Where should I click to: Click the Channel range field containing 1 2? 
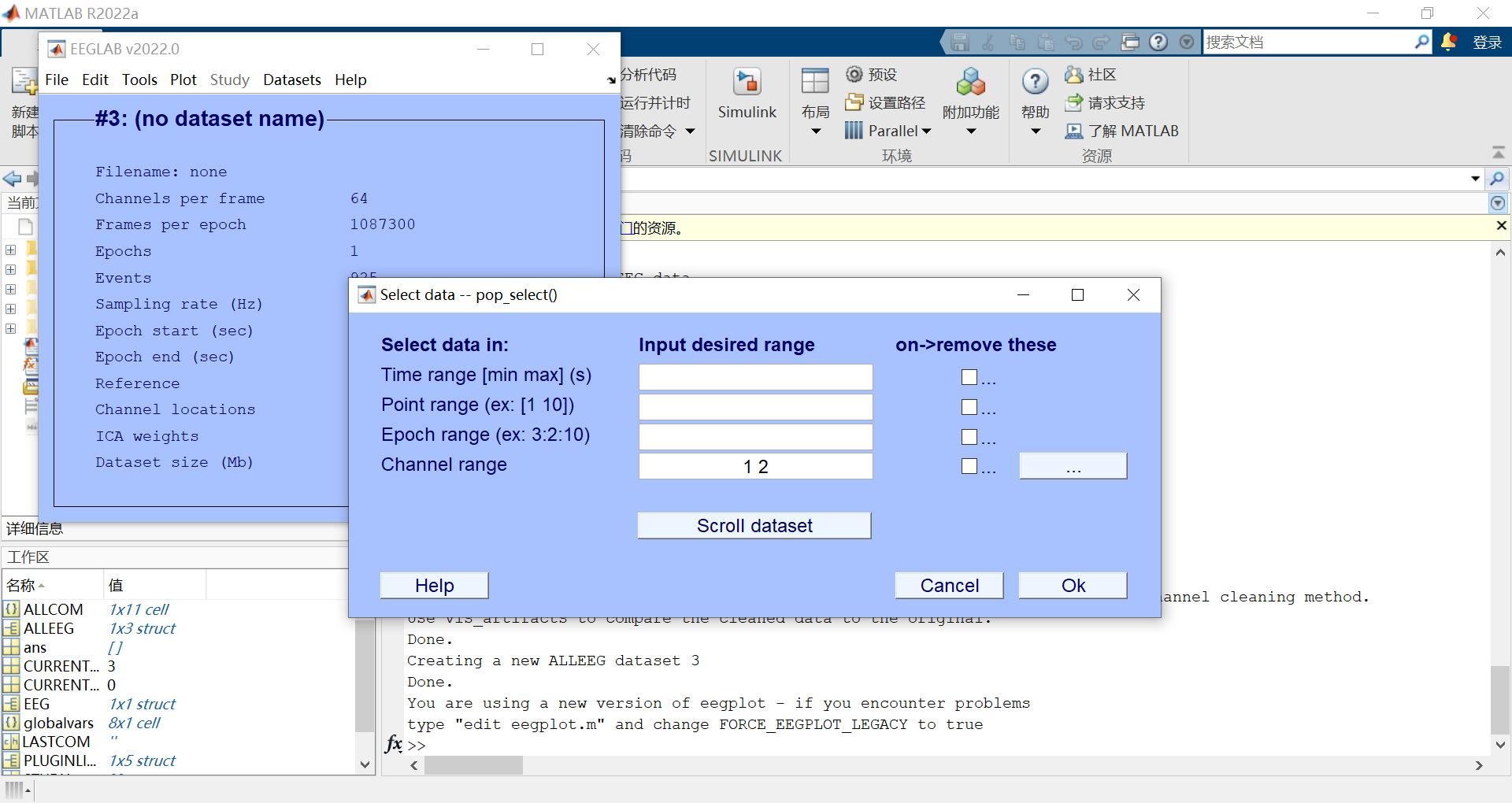(756, 466)
